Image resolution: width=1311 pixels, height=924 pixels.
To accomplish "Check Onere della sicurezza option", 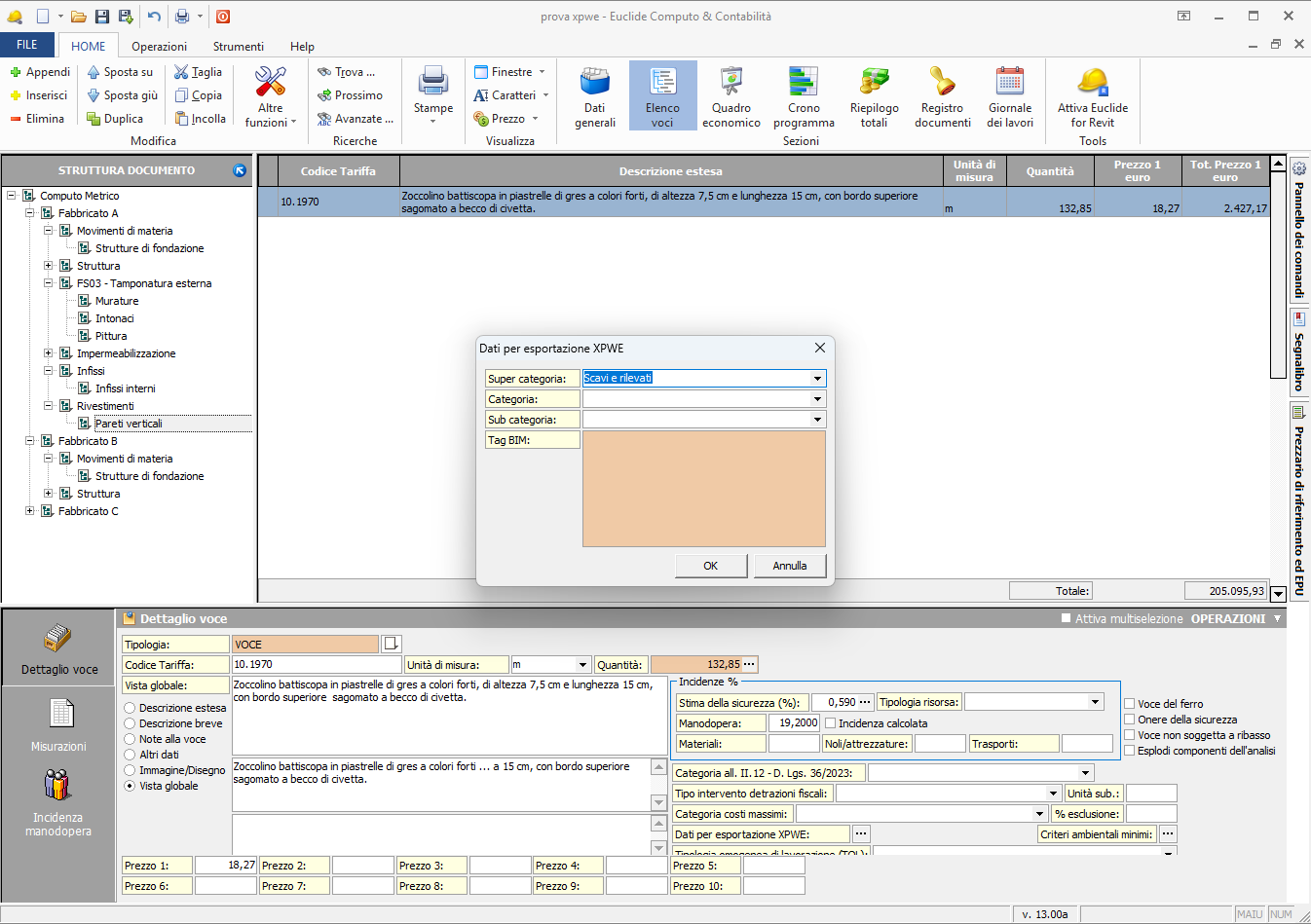I will click(x=1130, y=720).
